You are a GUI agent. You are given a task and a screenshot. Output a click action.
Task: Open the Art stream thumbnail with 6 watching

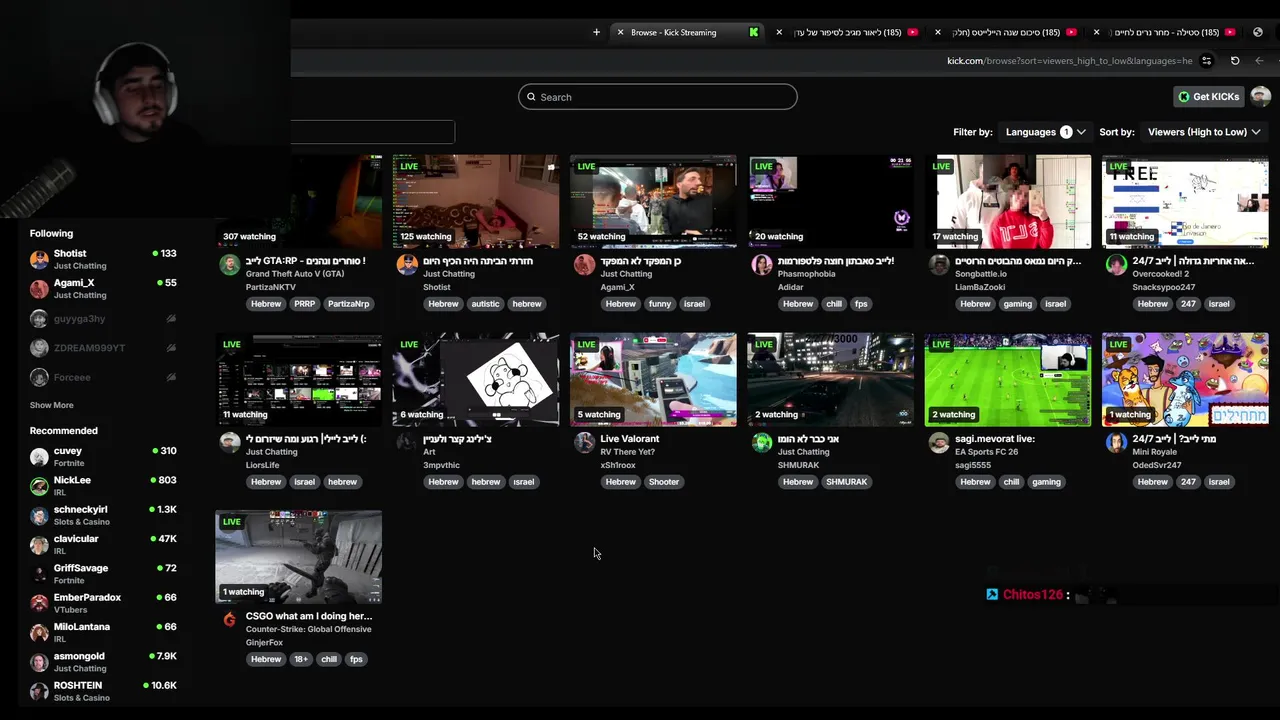[476, 379]
